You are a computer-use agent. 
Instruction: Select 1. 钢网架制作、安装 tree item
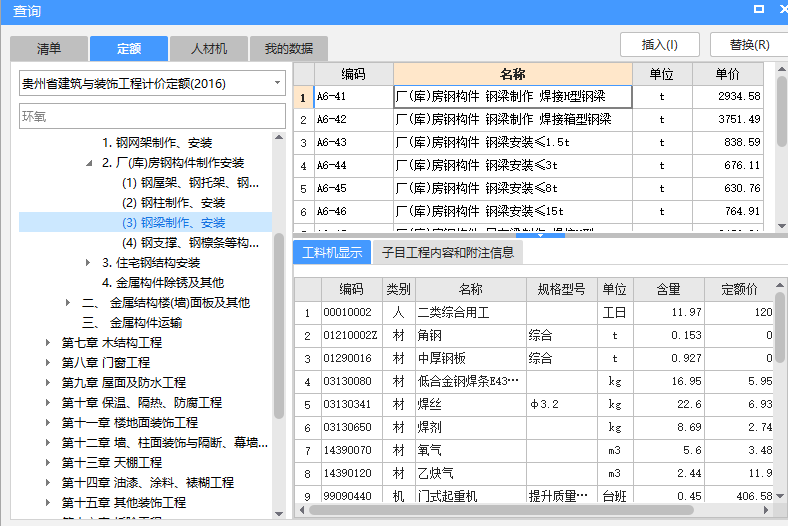coord(157,143)
